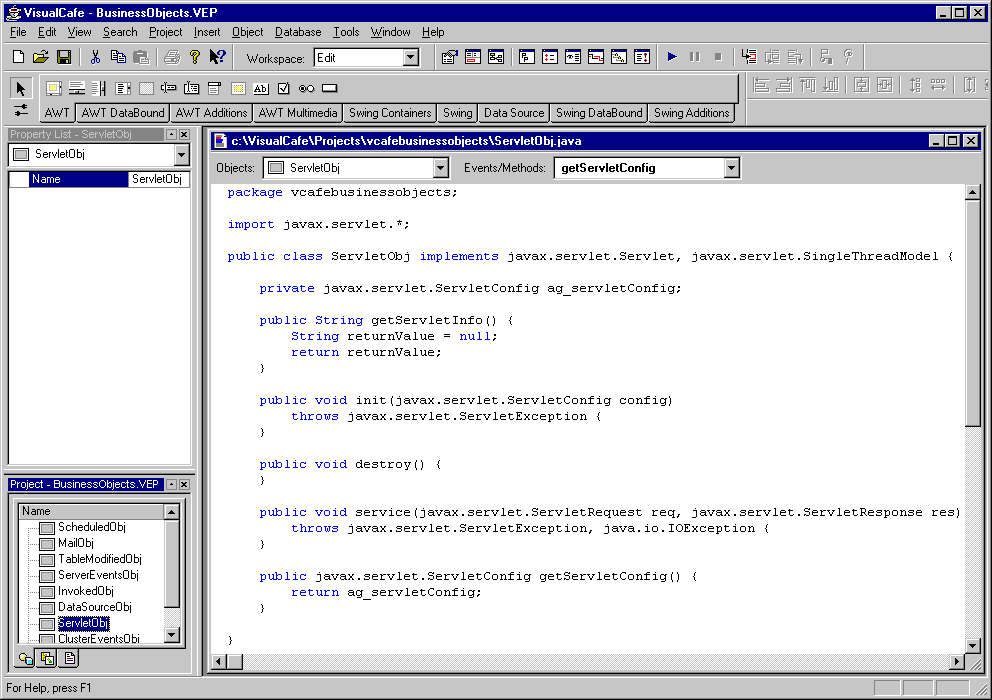Click the code editor horizontal scroll right arrow

(957, 662)
